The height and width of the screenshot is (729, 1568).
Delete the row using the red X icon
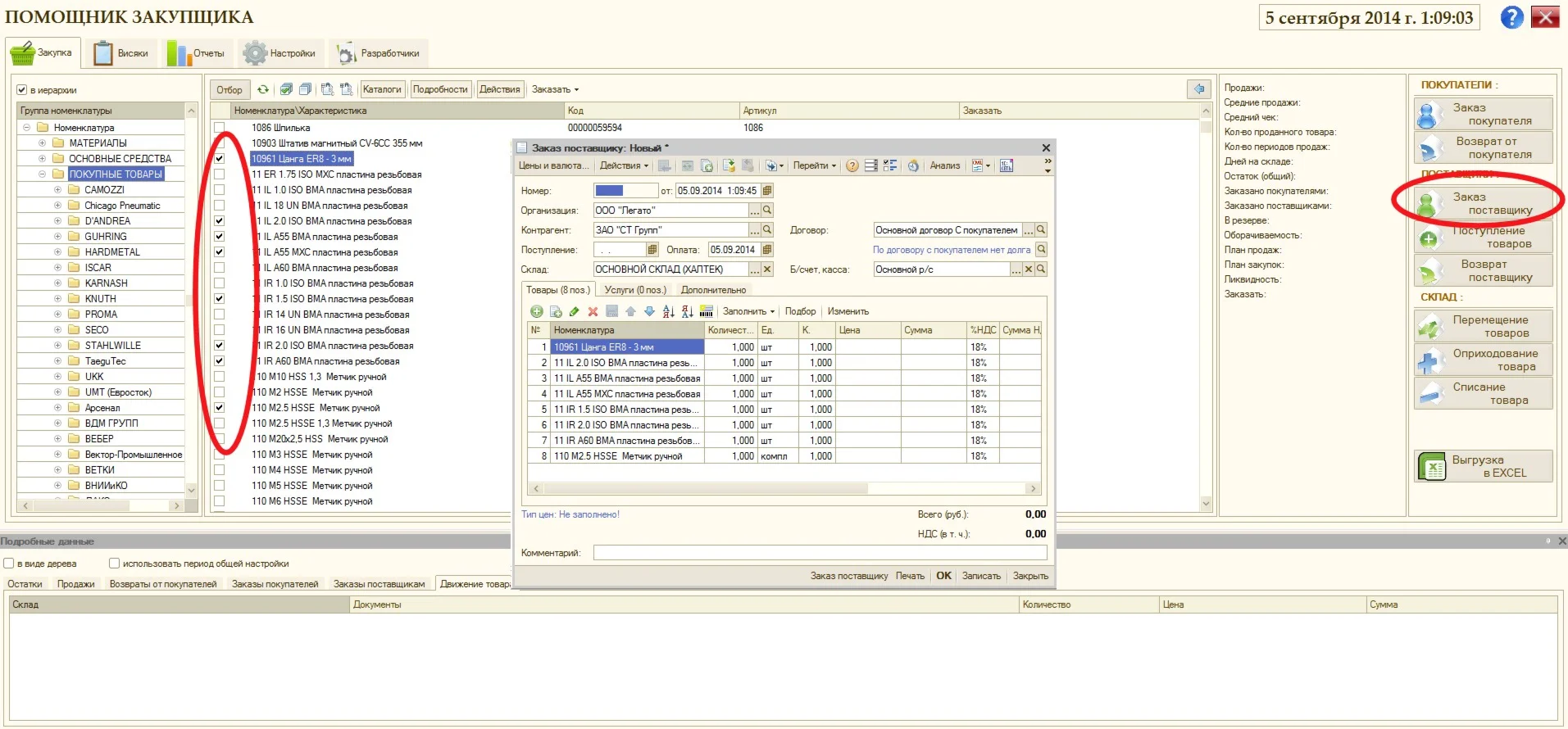(x=593, y=311)
